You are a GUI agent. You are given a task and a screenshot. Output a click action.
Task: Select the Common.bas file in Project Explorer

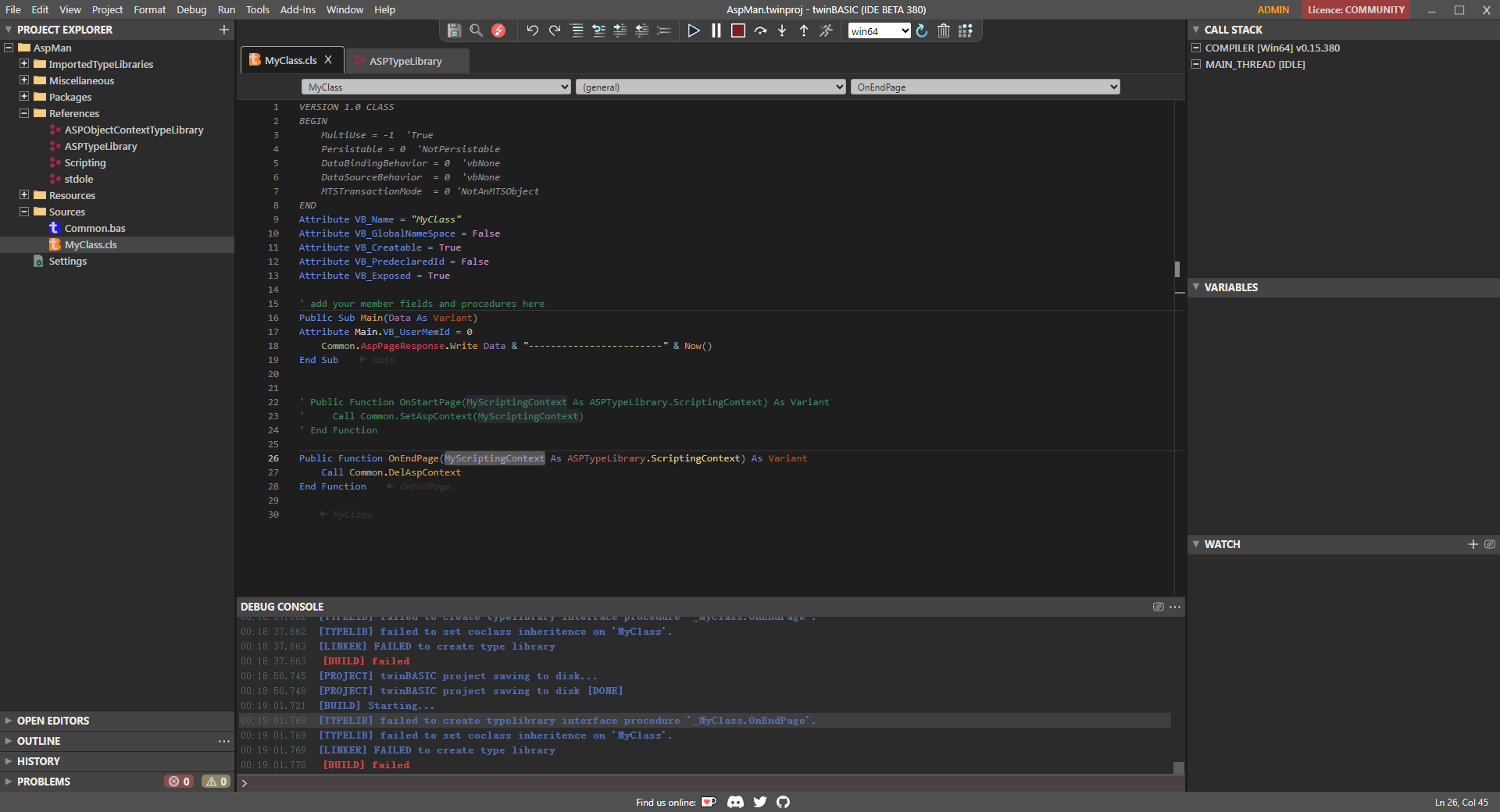[95, 227]
